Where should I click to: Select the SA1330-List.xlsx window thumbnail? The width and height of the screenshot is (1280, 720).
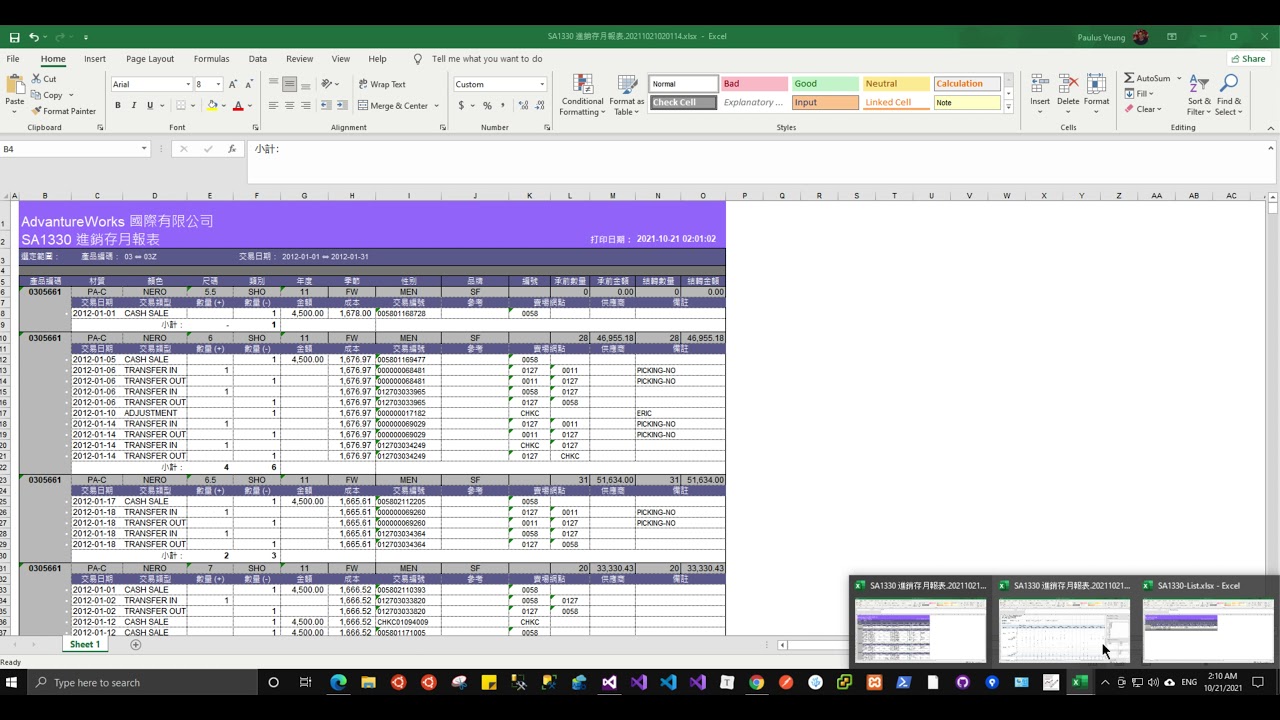1209,620
